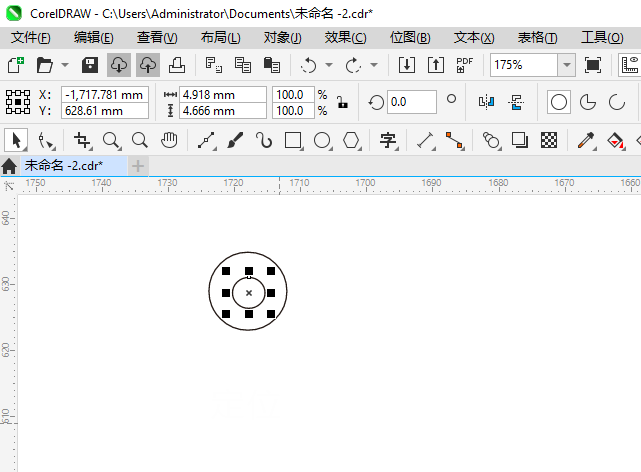641x472 pixels.
Task: Click the horizontal scale percent field
Action: click(294, 95)
